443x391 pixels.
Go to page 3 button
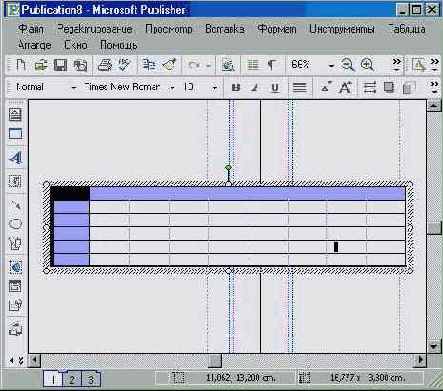click(90, 379)
